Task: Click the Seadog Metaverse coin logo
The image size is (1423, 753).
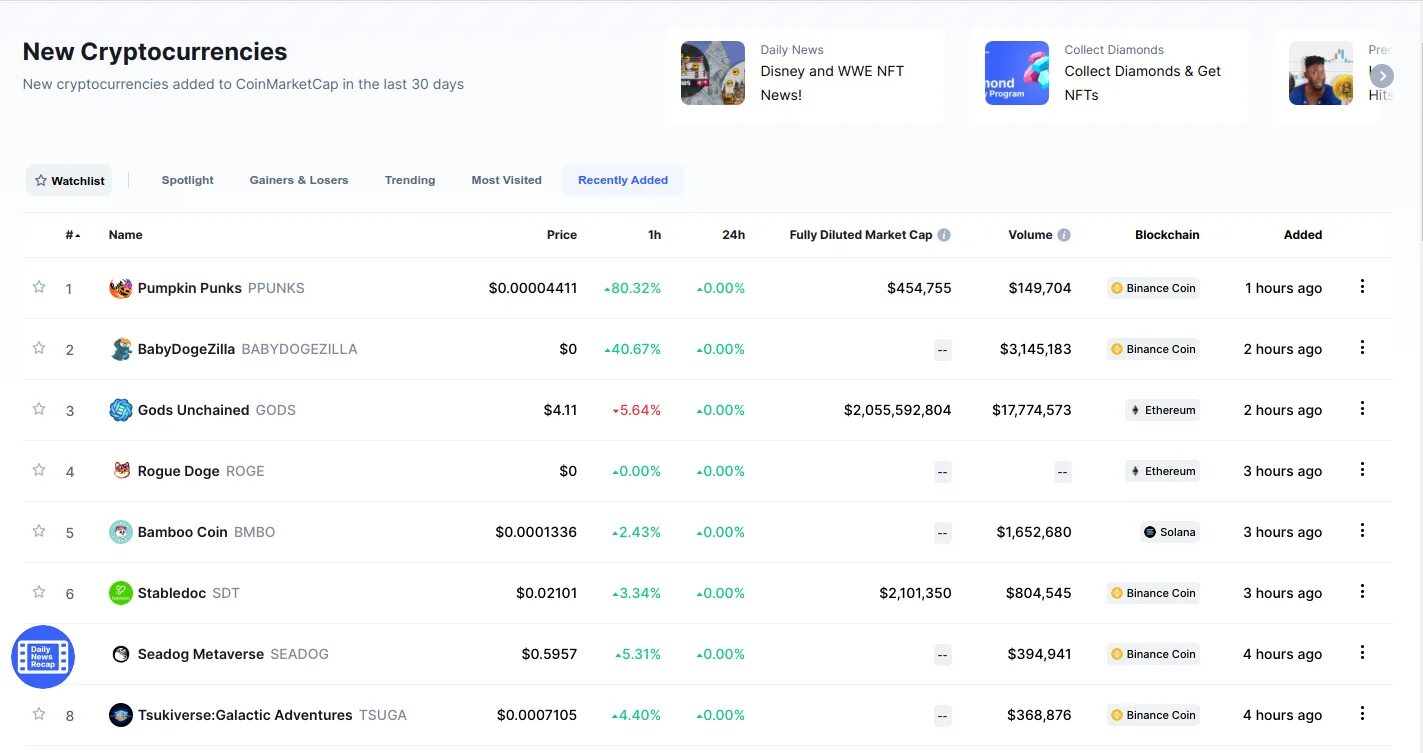Action: (121, 654)
